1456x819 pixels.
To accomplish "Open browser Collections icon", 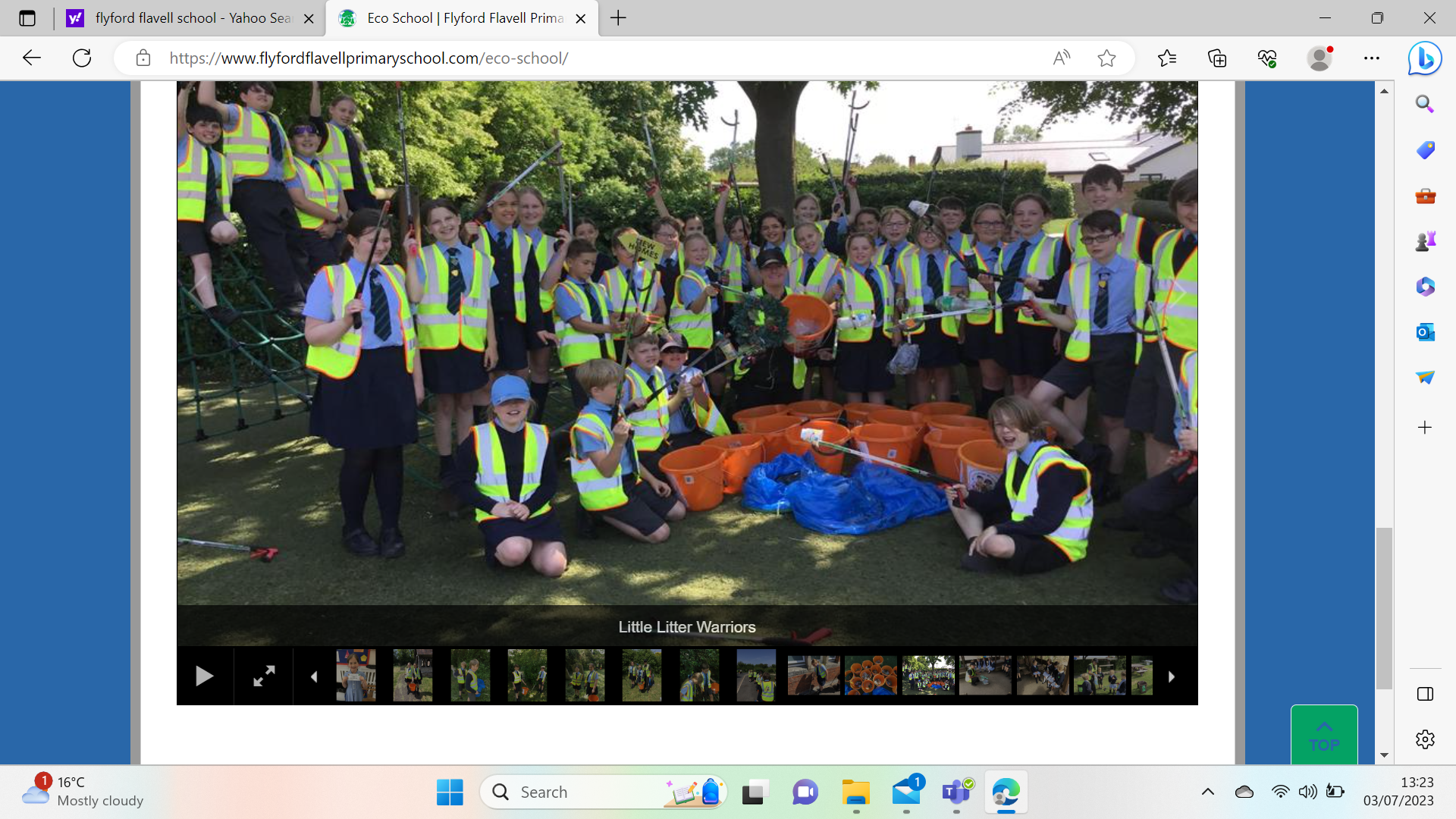I will click(x=1217, y=58).
